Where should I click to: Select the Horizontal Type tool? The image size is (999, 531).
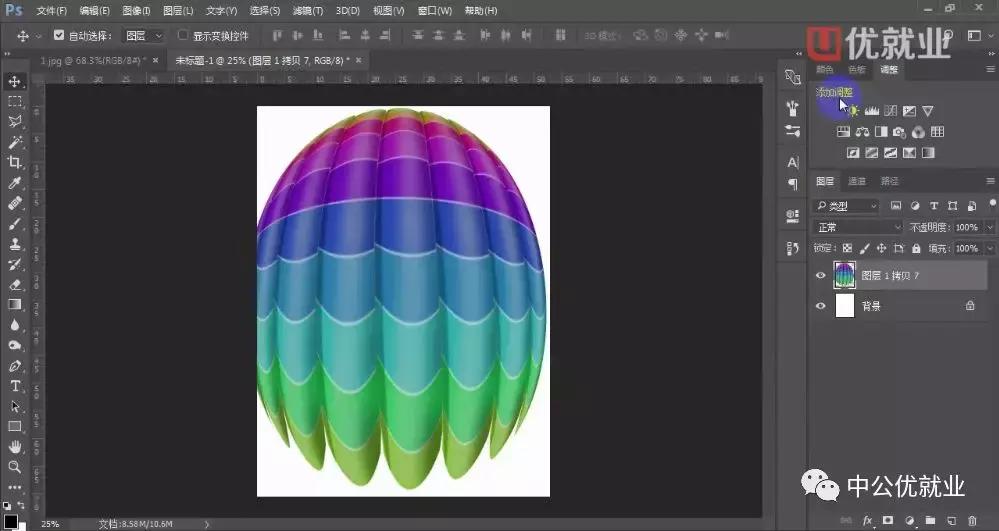point(15,386)
